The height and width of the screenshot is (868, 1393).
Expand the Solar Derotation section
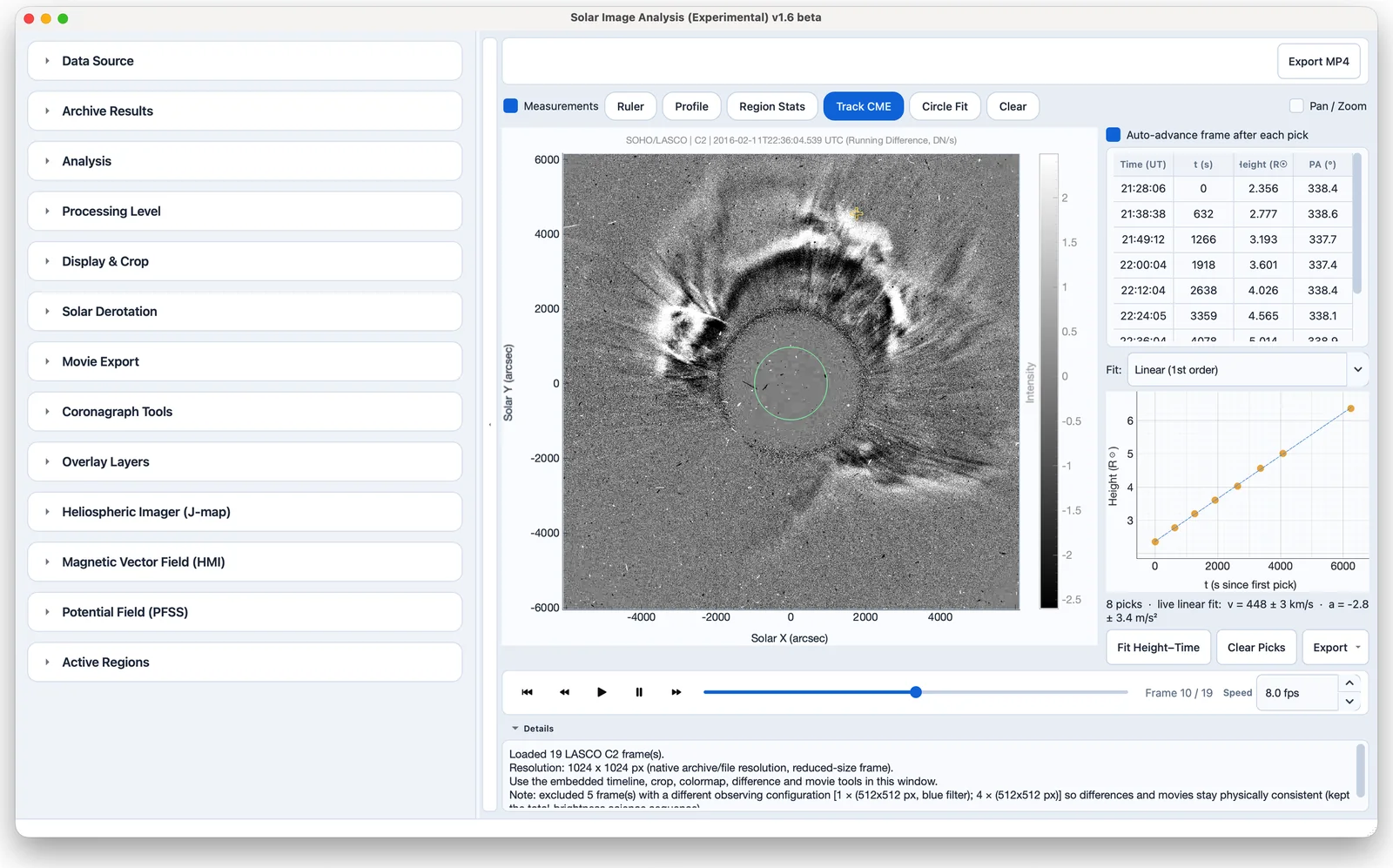point(245,312)
